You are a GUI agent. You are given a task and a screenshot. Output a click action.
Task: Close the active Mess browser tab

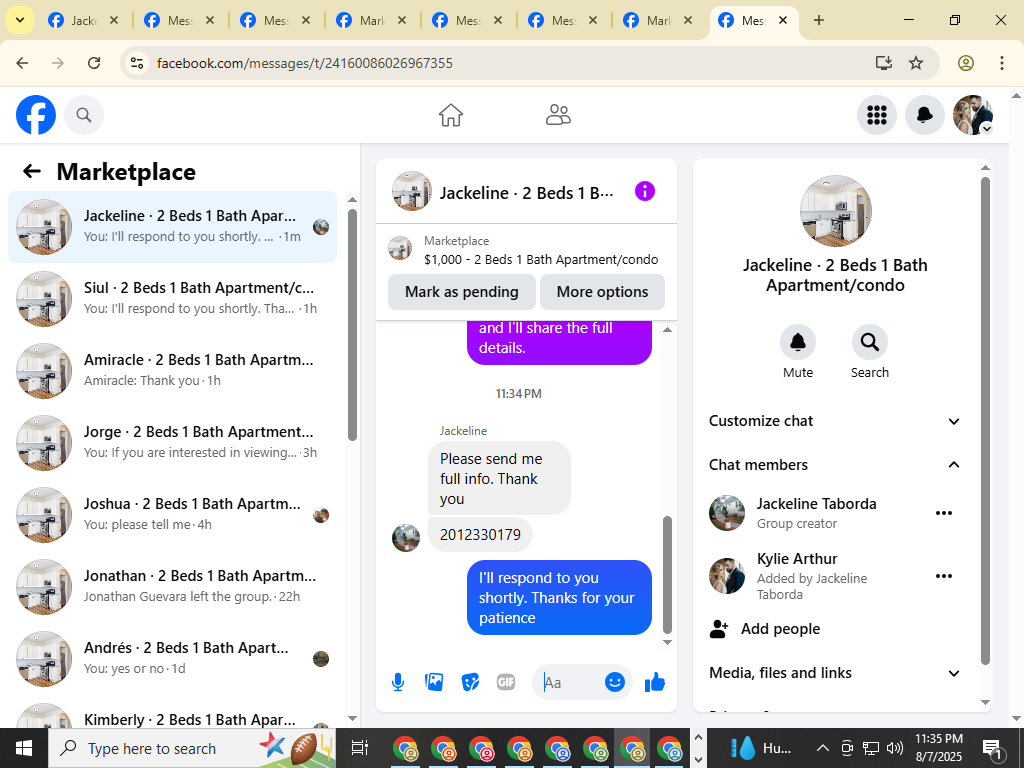(x=783, y=20)
